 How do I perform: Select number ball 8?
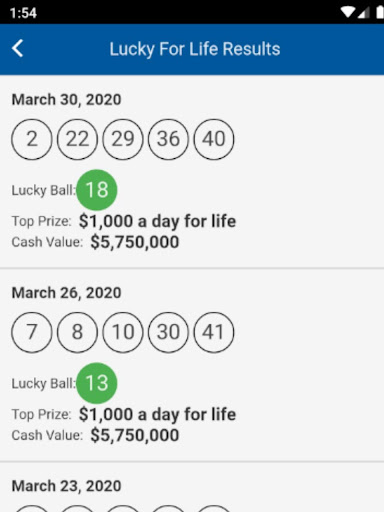[x=77, y=332]
